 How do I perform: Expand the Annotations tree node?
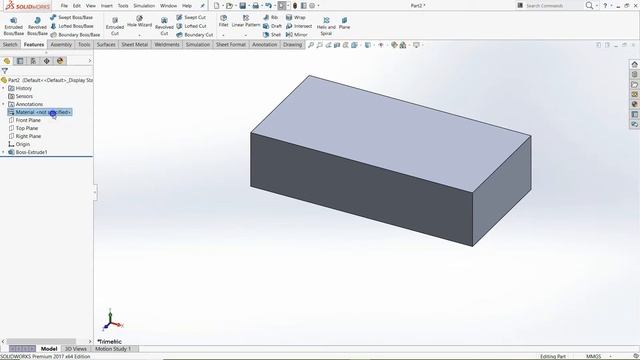click(4, 104)
